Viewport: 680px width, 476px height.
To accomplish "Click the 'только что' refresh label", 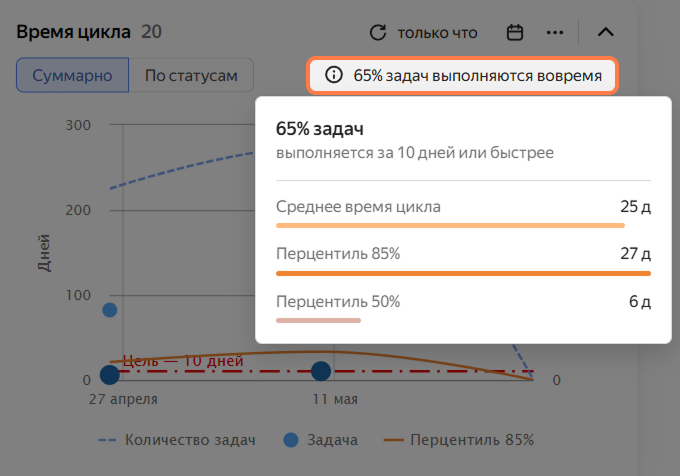I will [437, 33].
